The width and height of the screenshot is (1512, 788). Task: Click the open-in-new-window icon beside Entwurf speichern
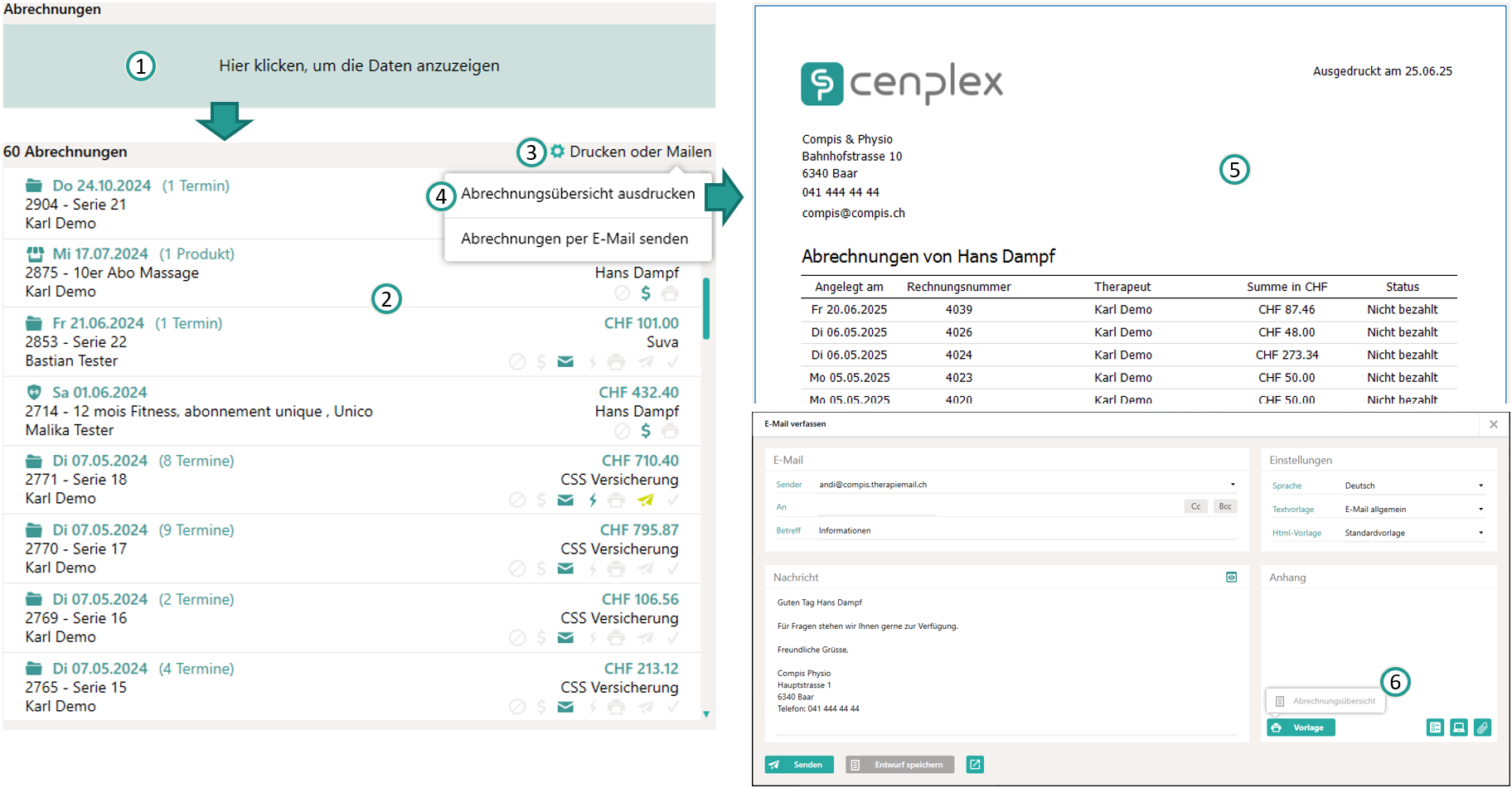click(975, 764)
